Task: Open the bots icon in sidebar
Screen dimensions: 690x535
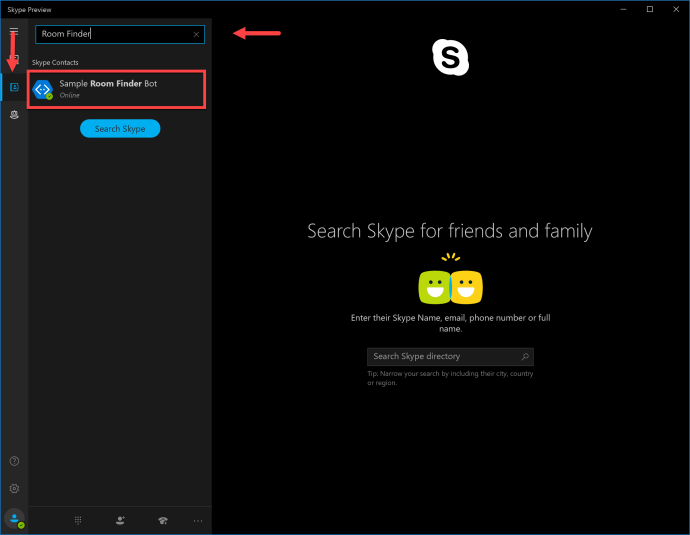Action: tap(14, 115)
